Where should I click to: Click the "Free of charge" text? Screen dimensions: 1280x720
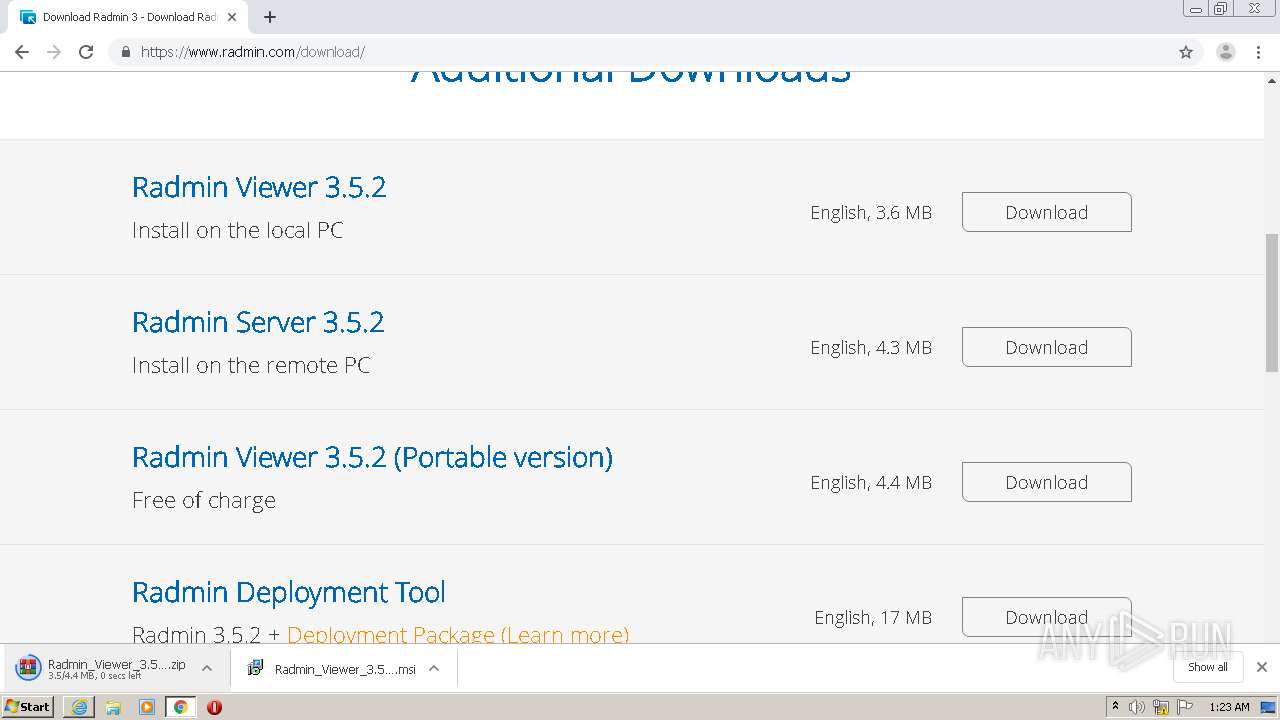coord(204,500)
